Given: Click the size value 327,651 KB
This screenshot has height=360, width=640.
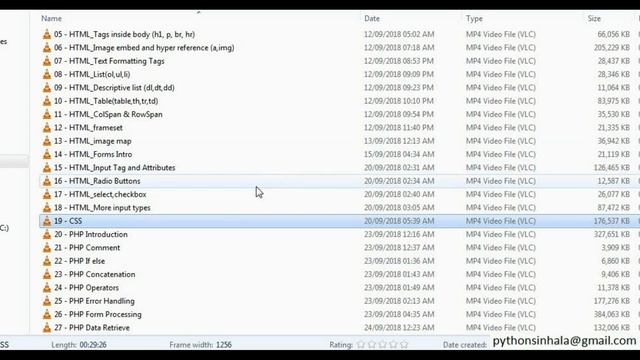Looking at the screenshot, I should click(611, 234).
